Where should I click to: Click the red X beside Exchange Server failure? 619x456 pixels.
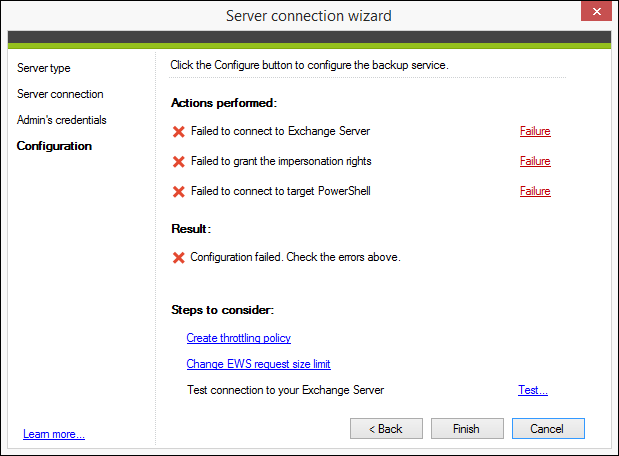178,131
